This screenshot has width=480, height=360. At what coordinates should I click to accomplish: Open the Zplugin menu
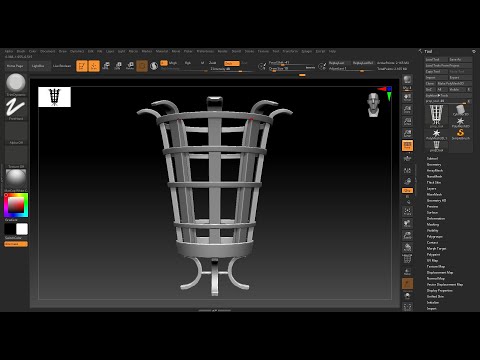[x=306, y=51]
